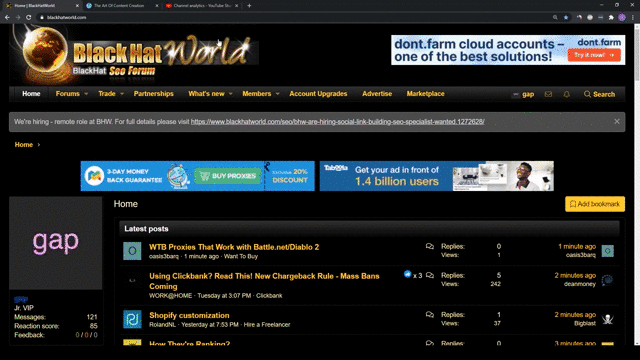This screenshot has width=640, height=360.
Task: Click the reaction icon showing x 3
Action: tap(407, 274)
